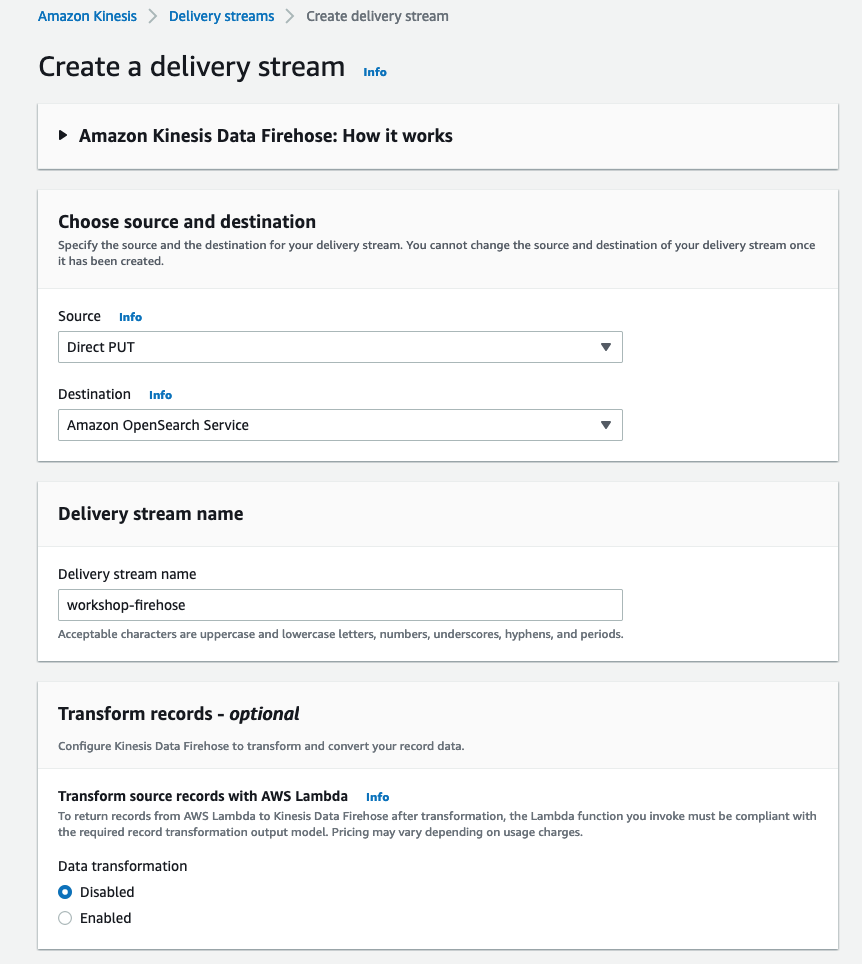Select Enabled data transformation option
This screenshot has width=862, height=964.
coord(65,918)
